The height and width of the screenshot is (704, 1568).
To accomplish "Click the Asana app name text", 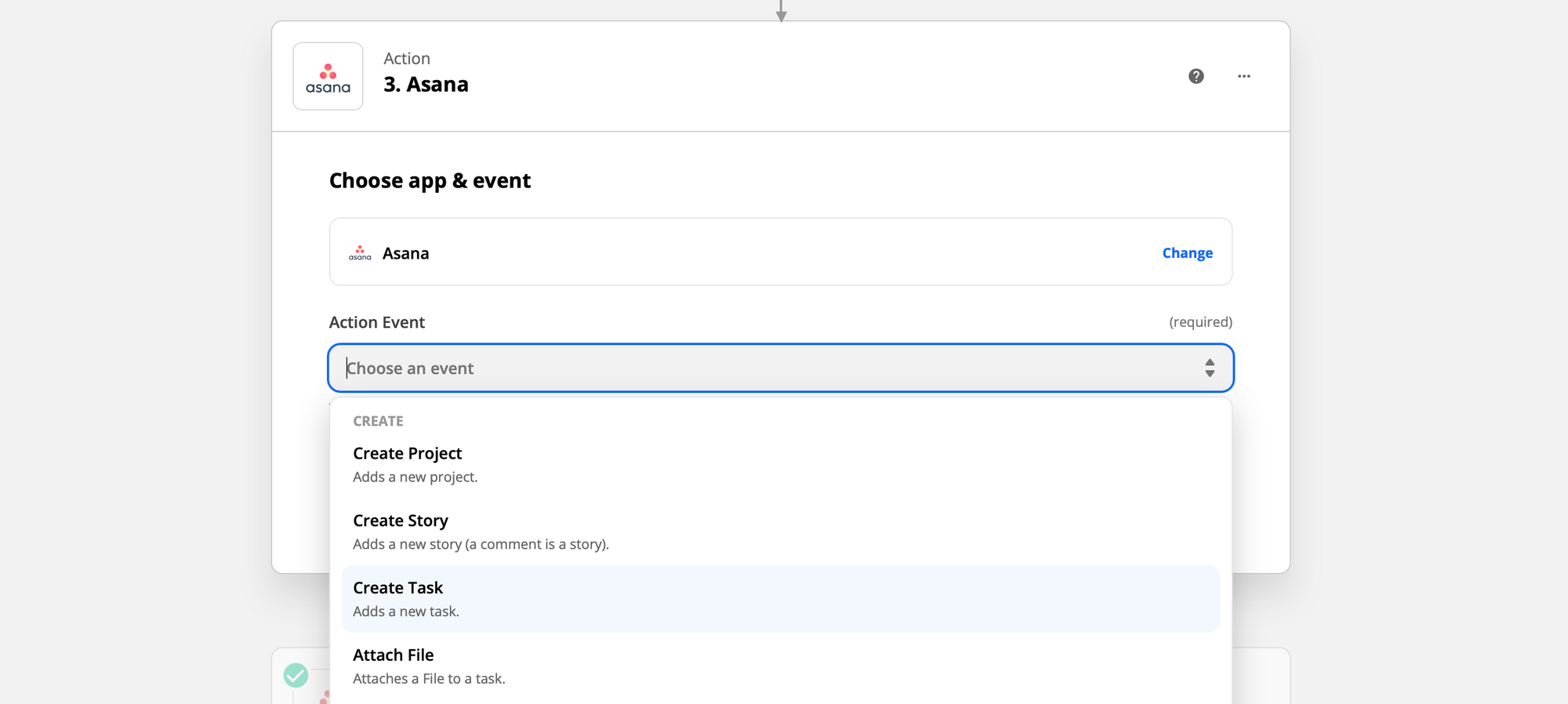I will (405, 253).
